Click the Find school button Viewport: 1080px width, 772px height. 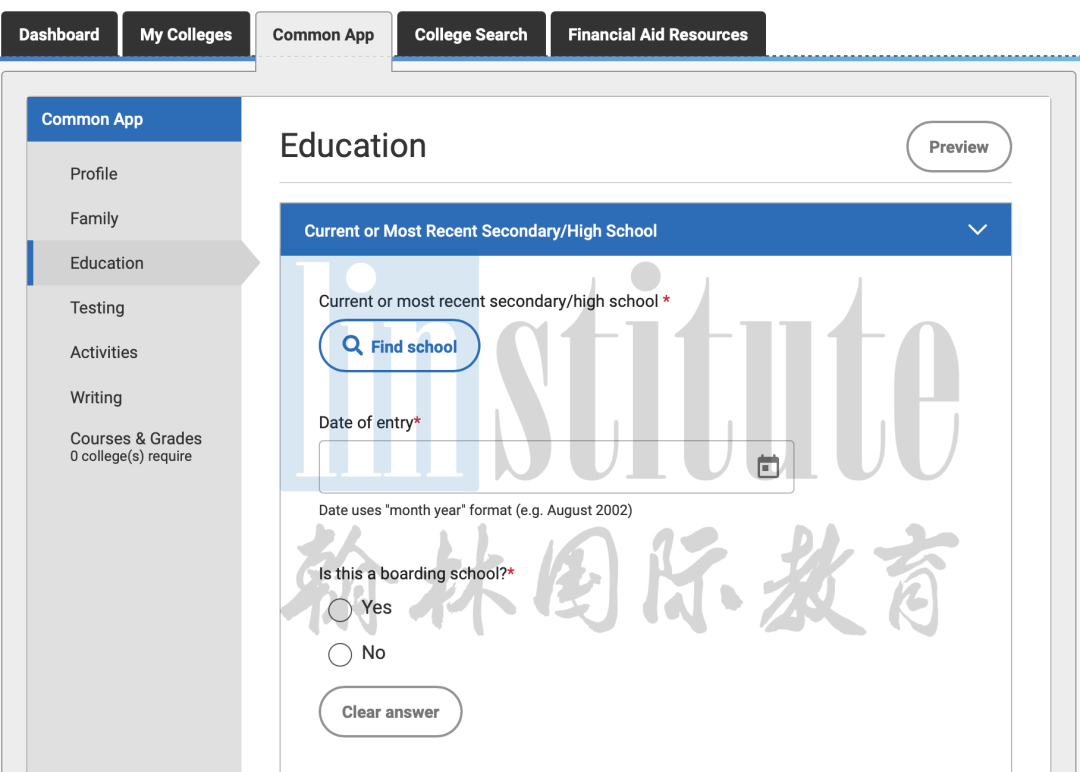[x=399, y=346]
